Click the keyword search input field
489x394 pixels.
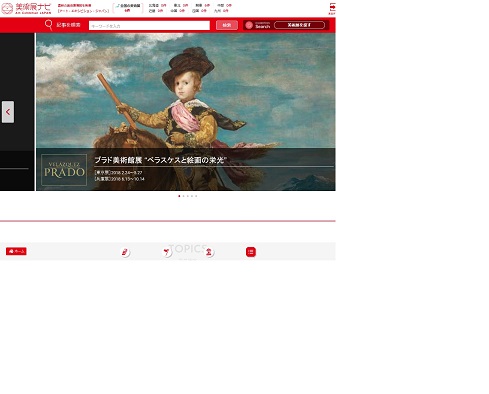pyautogui.click(x=149, y=26)
